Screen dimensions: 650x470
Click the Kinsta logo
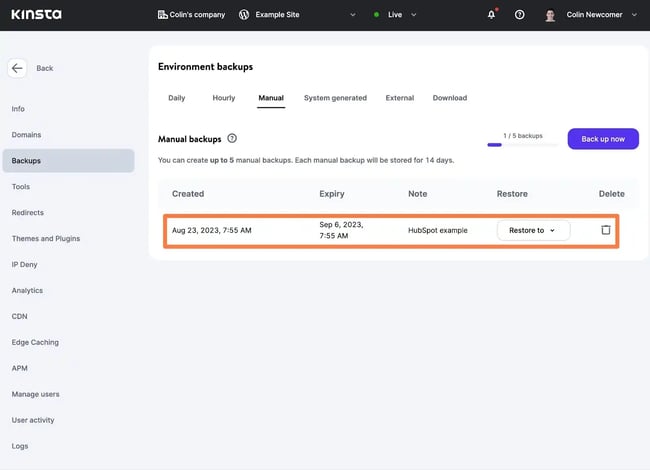point(36,15)
